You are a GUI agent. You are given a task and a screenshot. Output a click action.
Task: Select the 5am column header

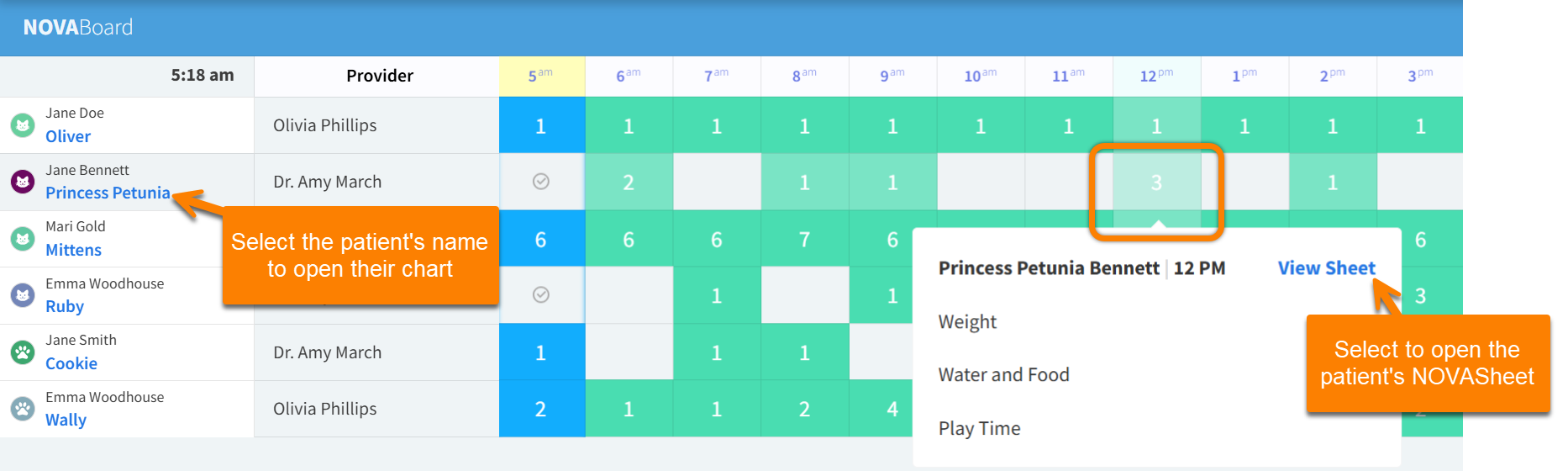tap(541, 76)
